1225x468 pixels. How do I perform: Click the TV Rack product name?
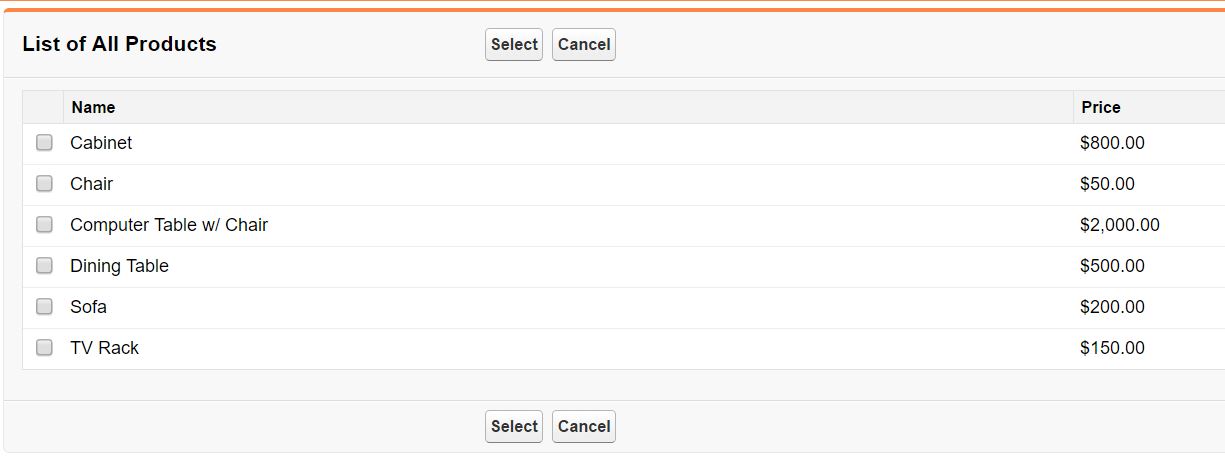[x=104, y=348]
